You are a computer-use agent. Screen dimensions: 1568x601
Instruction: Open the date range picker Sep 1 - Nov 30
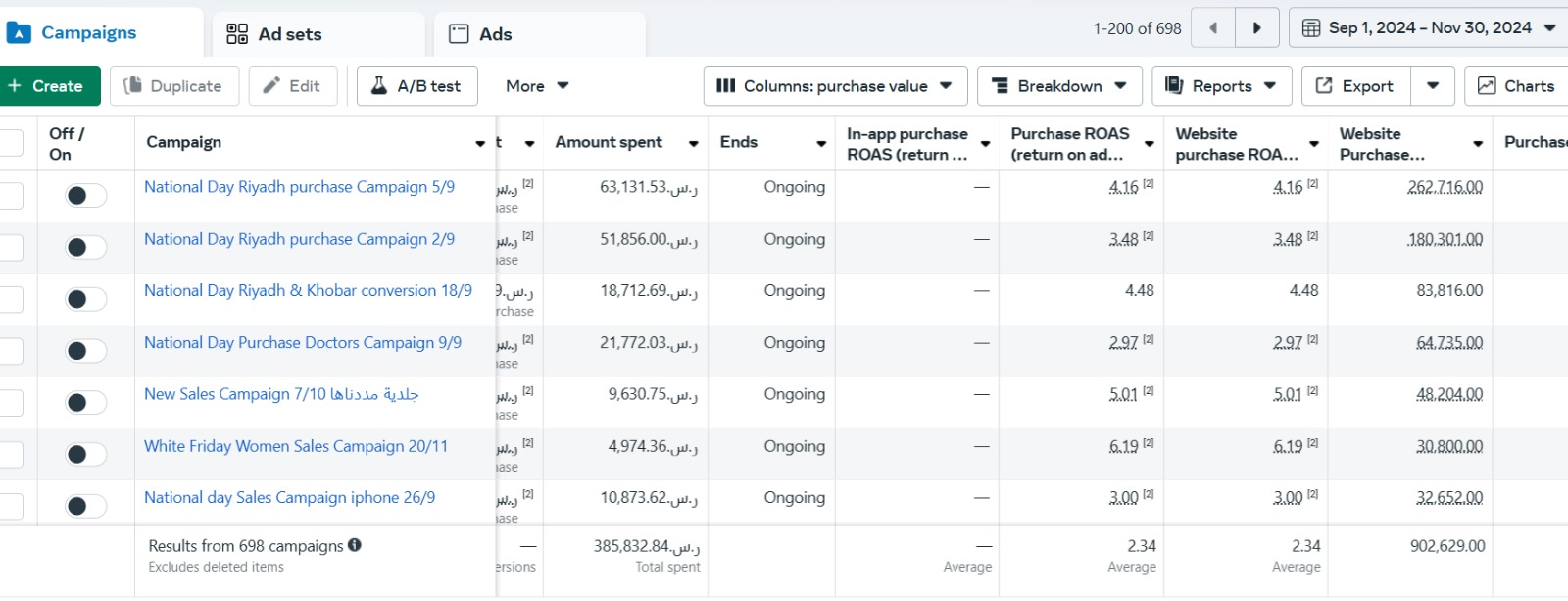click(1429, 28)
